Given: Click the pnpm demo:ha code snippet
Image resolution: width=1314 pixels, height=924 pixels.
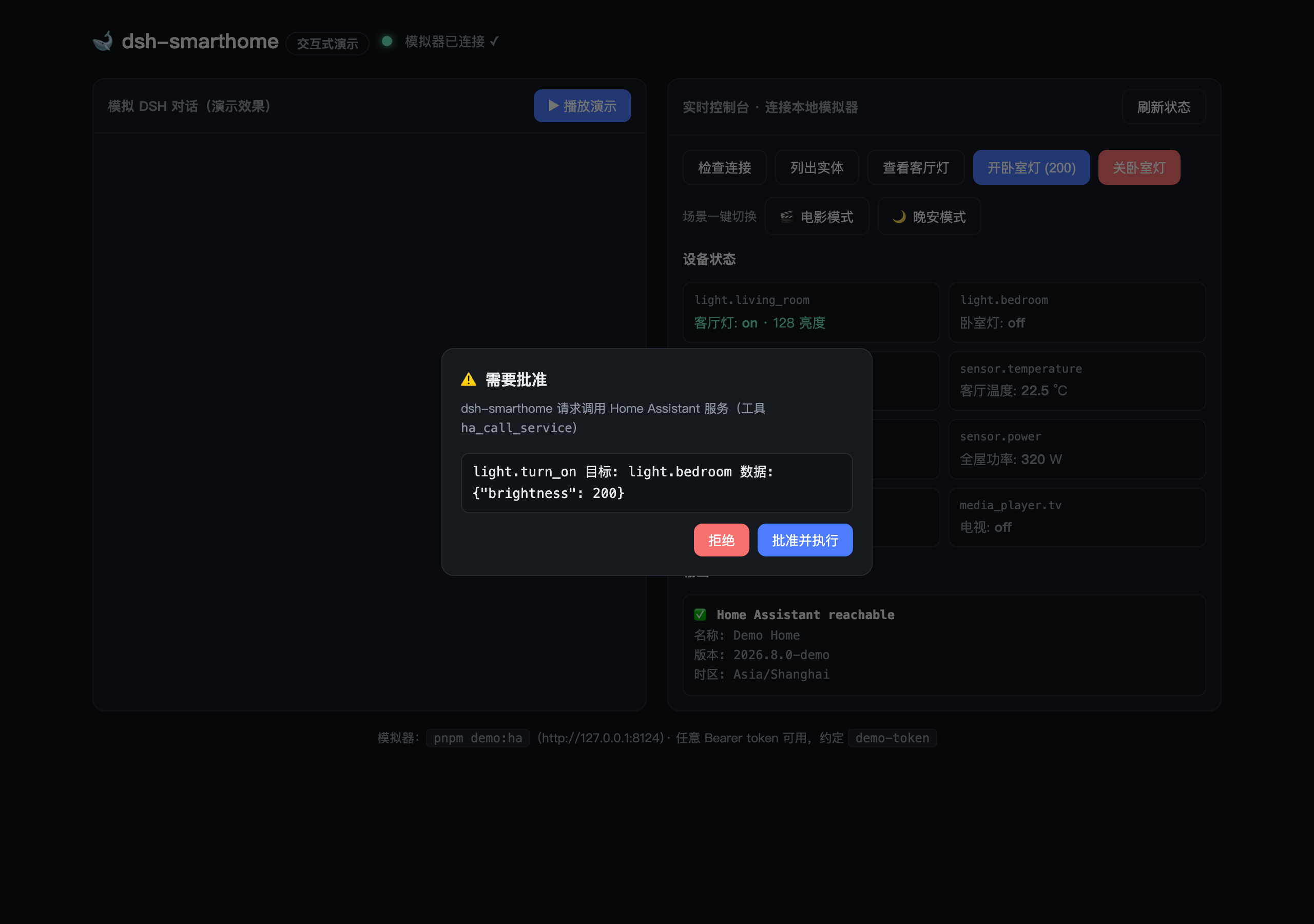Looking at the screenshot, I should click(478, 738).
